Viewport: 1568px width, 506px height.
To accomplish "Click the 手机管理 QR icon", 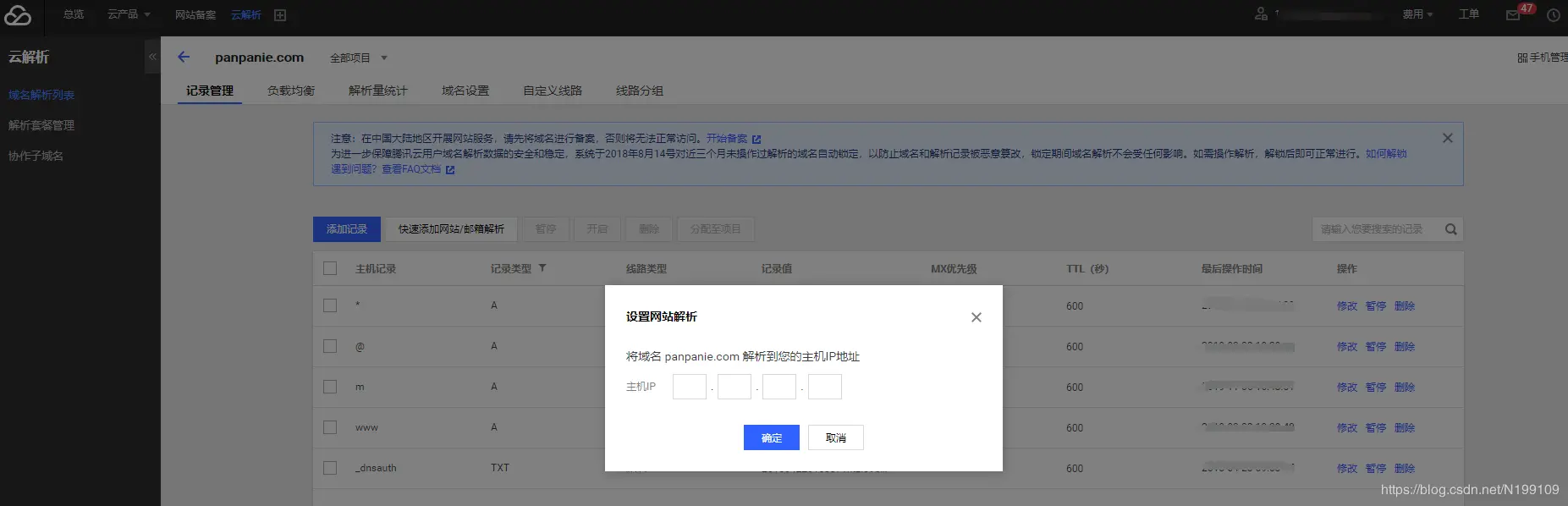I will click(1522, 58).
